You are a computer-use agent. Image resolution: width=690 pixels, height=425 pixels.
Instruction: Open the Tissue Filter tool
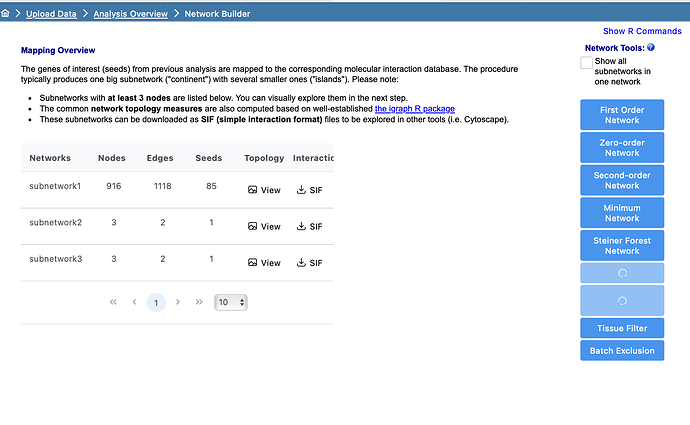(621, 328)
